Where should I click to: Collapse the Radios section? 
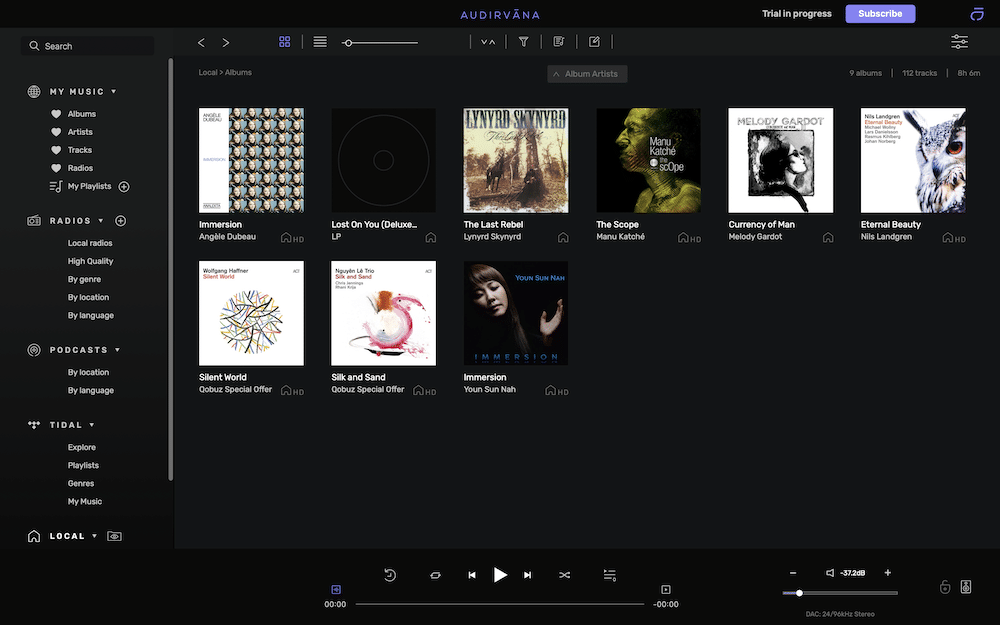[x=101, y=221]
